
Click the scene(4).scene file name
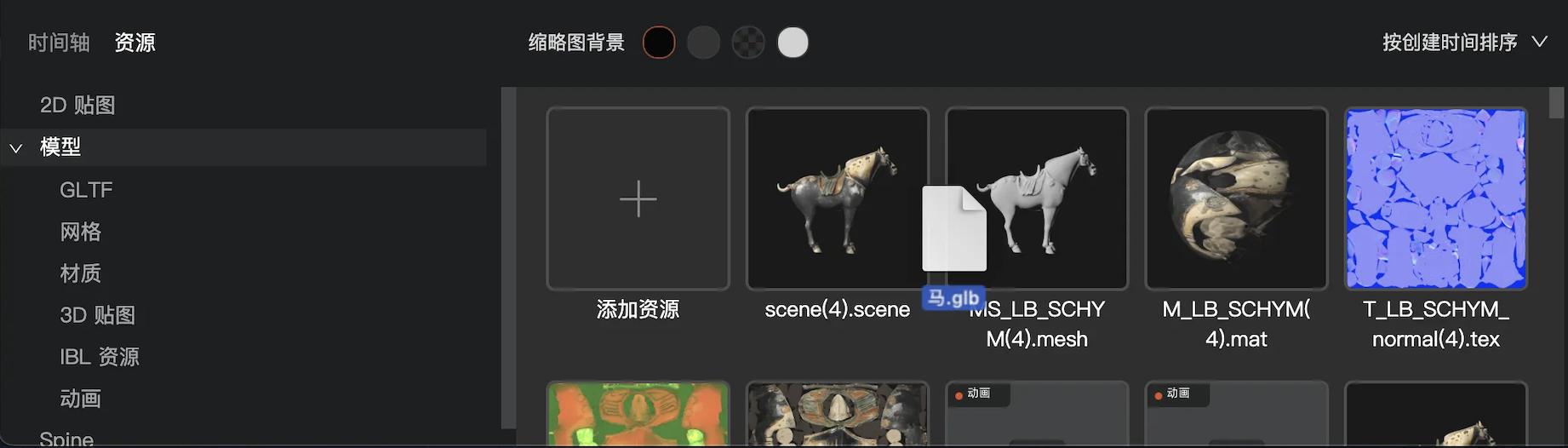(837, 309)
